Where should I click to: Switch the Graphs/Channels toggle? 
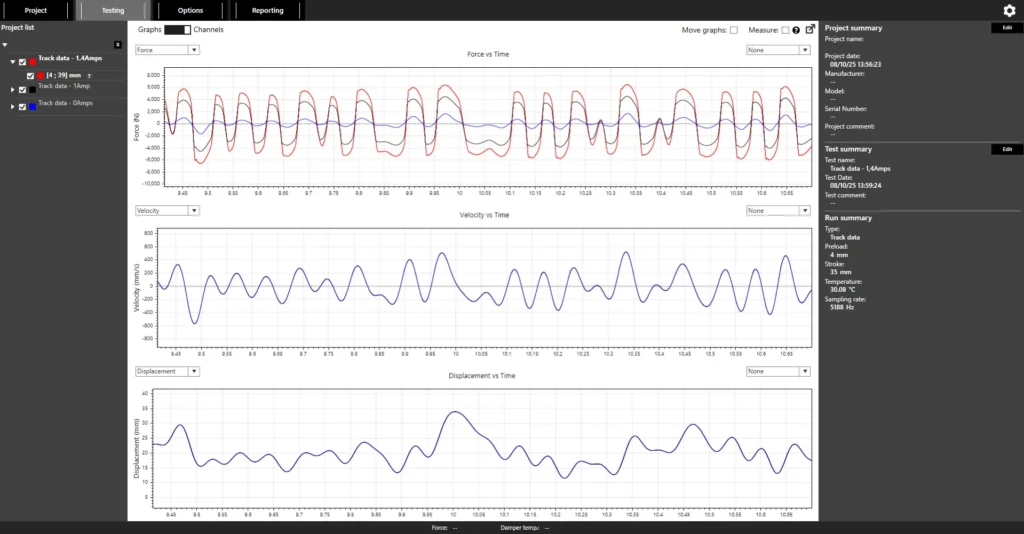coord(177,30)
